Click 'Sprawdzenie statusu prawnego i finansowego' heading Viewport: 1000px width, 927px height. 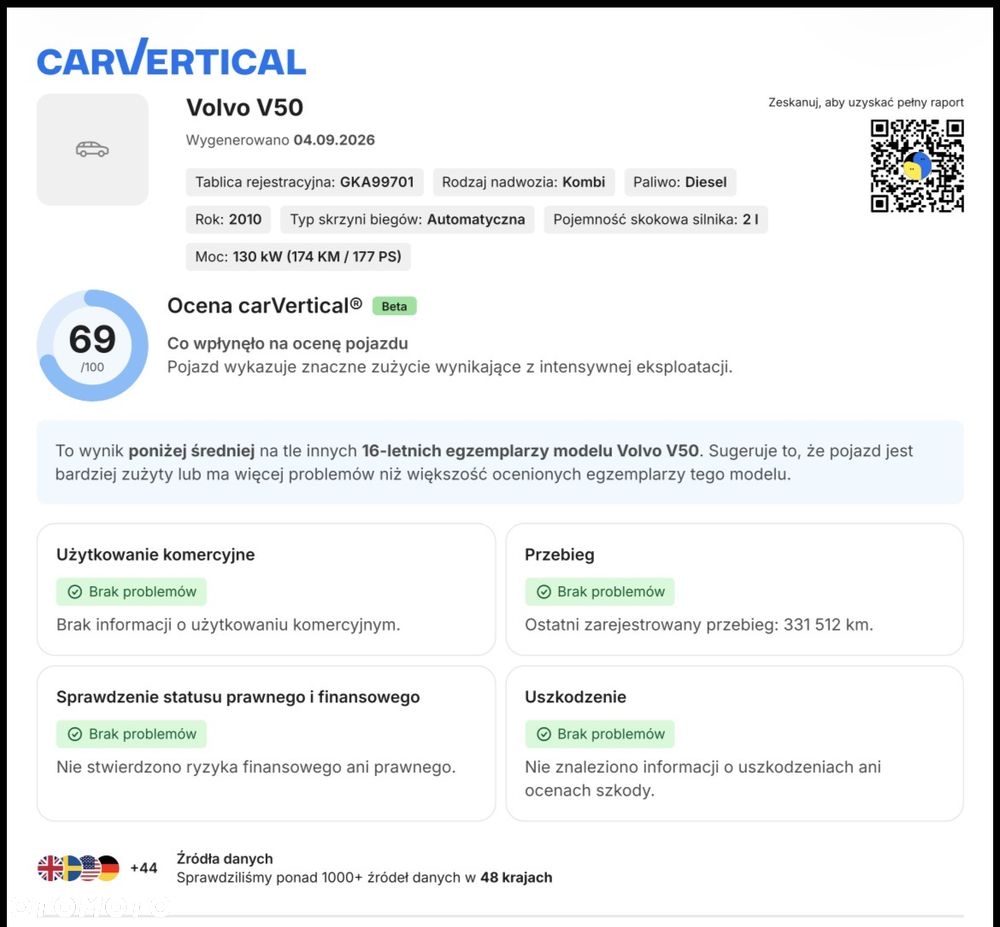(x=238, y=697)
